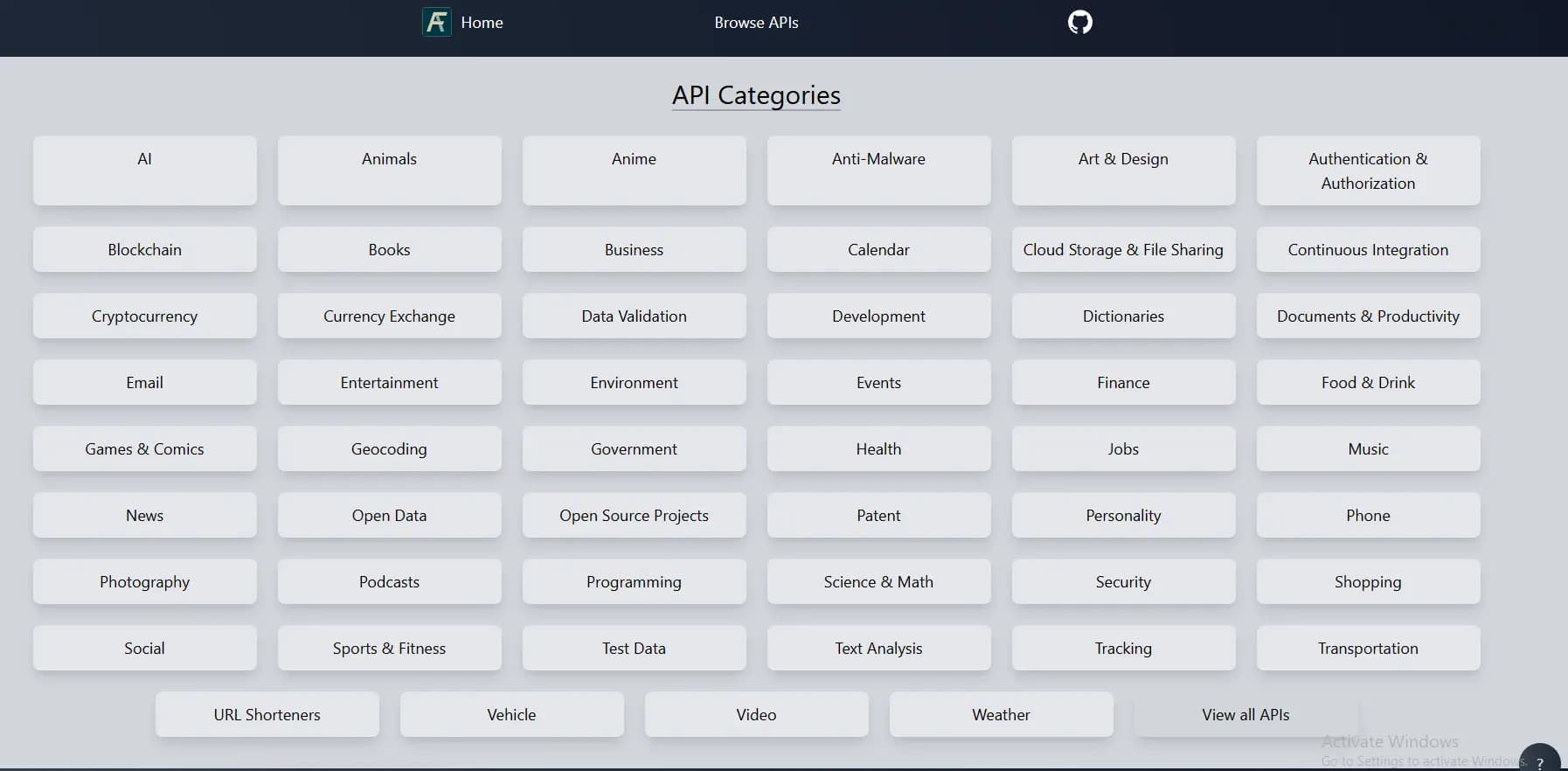Select Continuous Integration category

pyautogui.click(x=1369, y=249)
